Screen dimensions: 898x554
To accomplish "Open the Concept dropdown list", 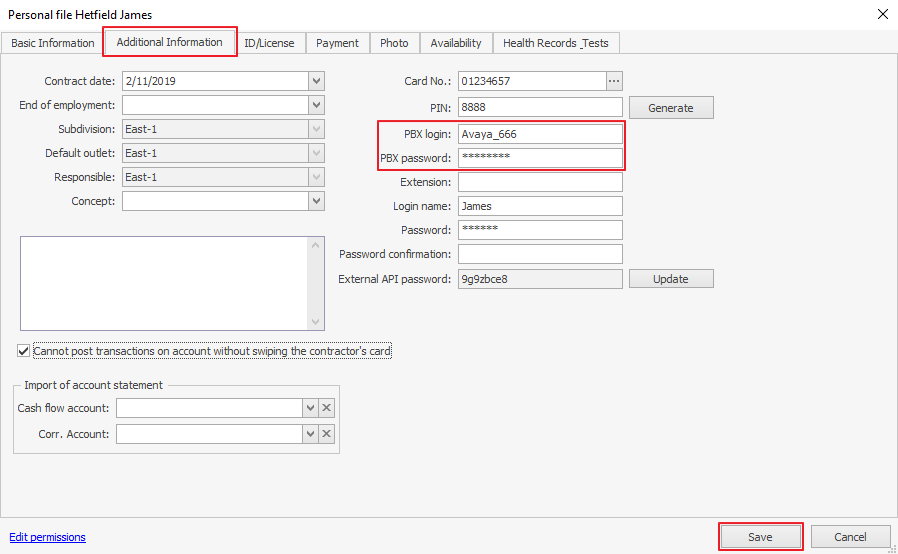I will (x=316, y=201).
